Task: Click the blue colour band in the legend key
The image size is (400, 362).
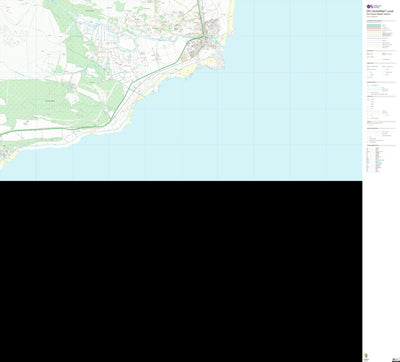Action: (x=374, y=25)
